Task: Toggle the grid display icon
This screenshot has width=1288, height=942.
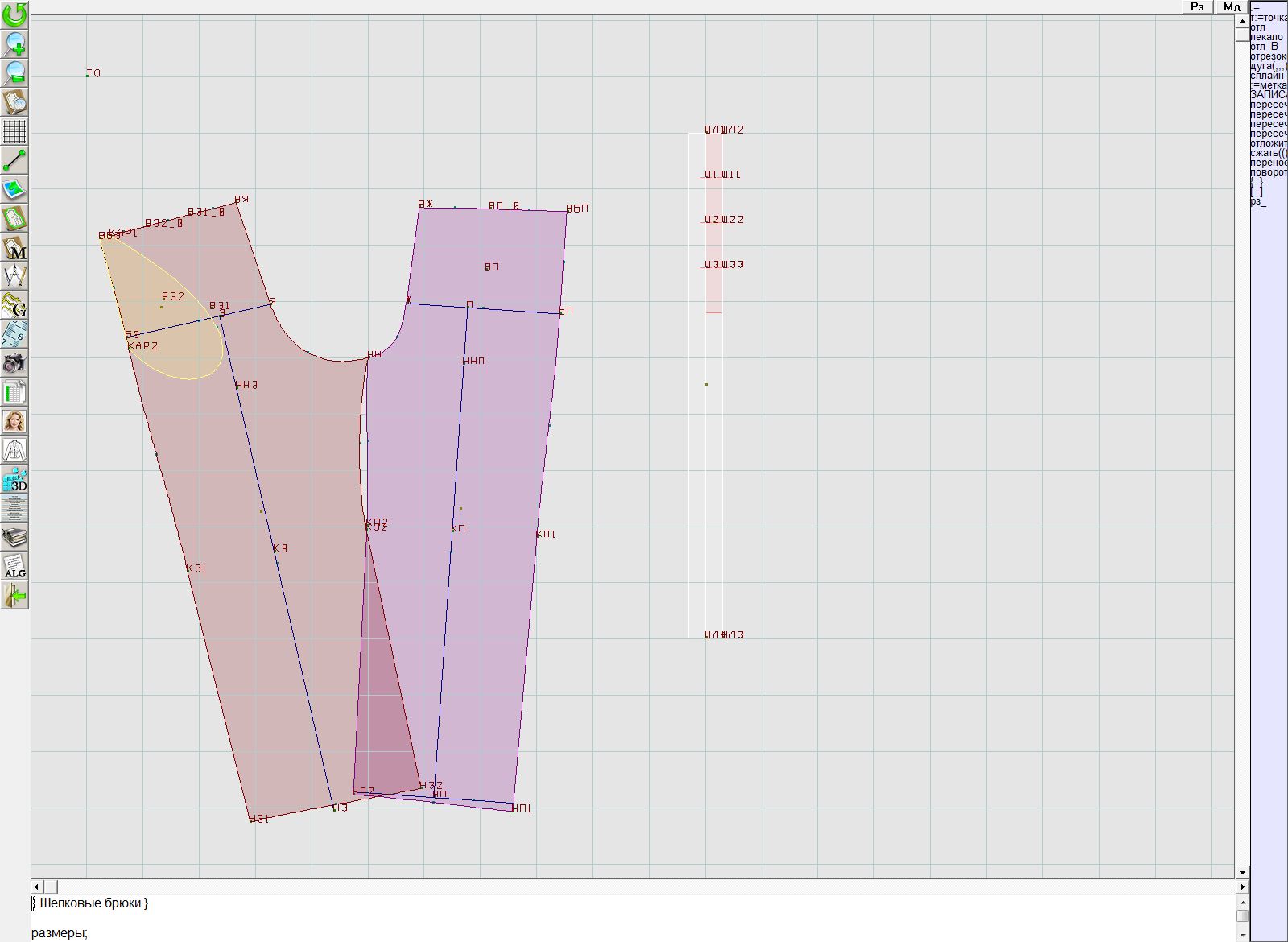Action: 14,131
